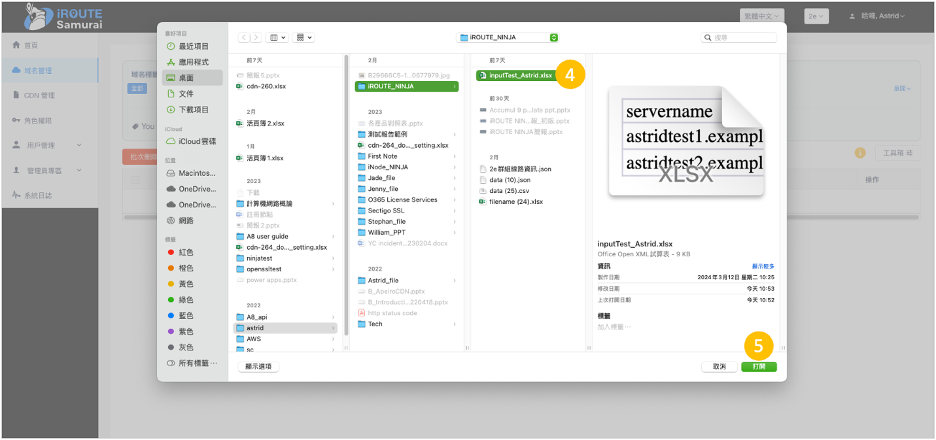Image resolution: width=936 pixels, height=440 pixels.
Task: Select the data (25).csv file
Action: coord(510,190)
